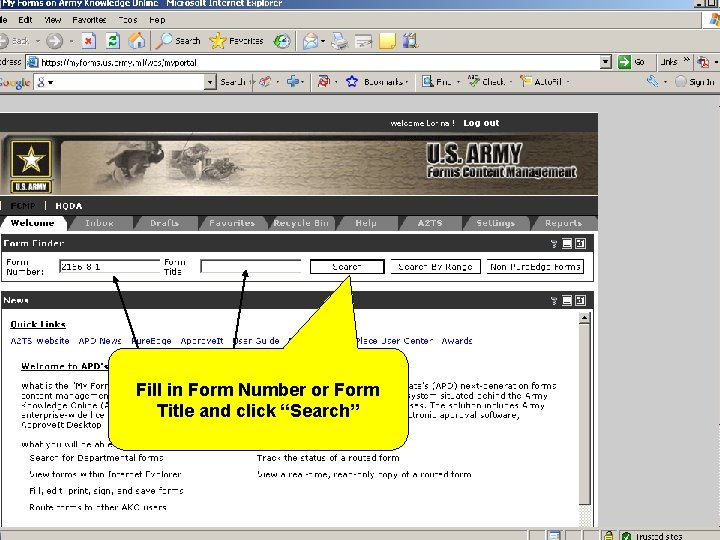Expand the Bookmarks dropdown arrow
Screen dimensions: 720x540
point(407,82)
